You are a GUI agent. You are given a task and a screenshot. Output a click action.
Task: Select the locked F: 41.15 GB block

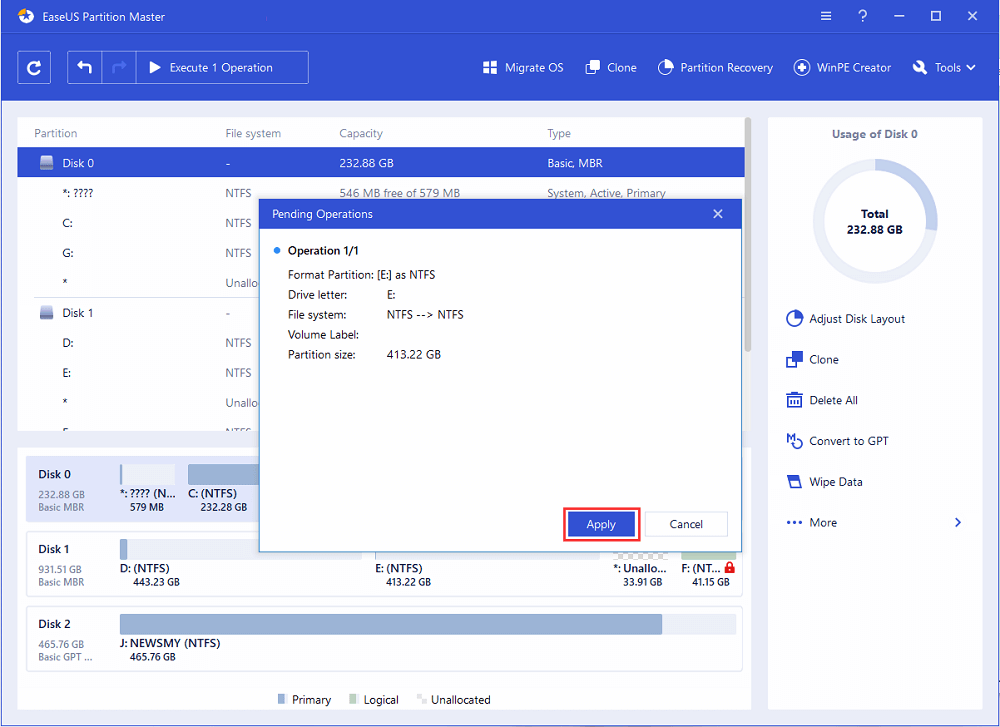click(709, 569)
